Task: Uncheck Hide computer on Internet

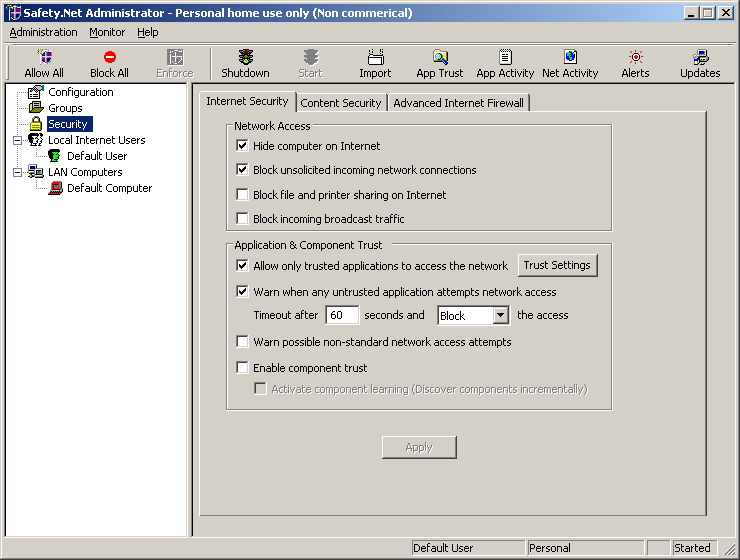Action: (x=242, y=145)
